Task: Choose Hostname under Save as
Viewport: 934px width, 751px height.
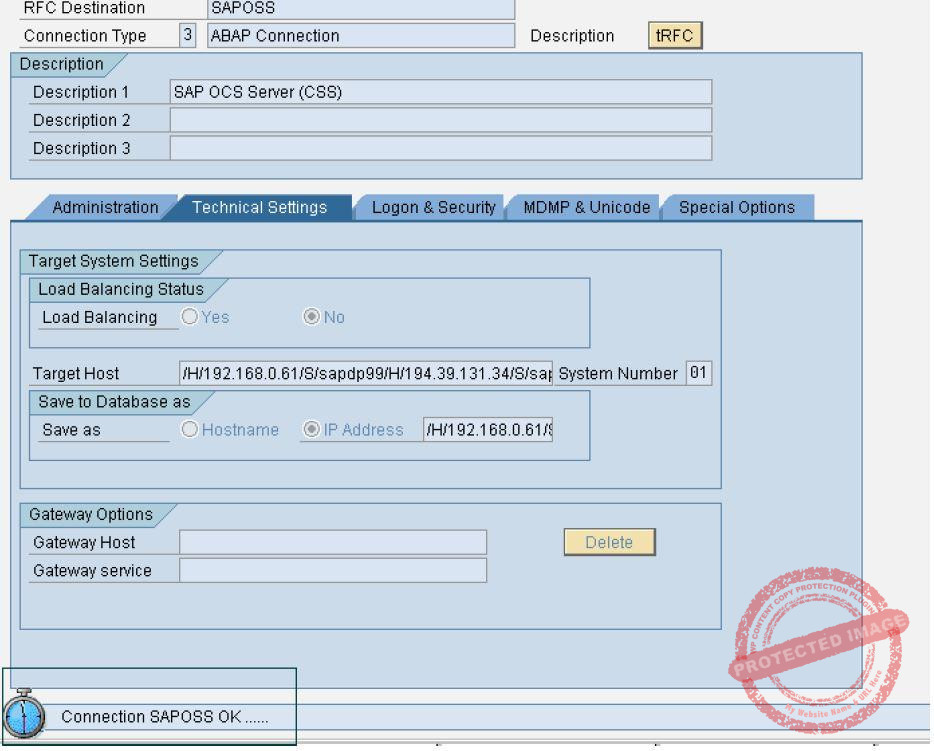Action: [x=190, y=430]
